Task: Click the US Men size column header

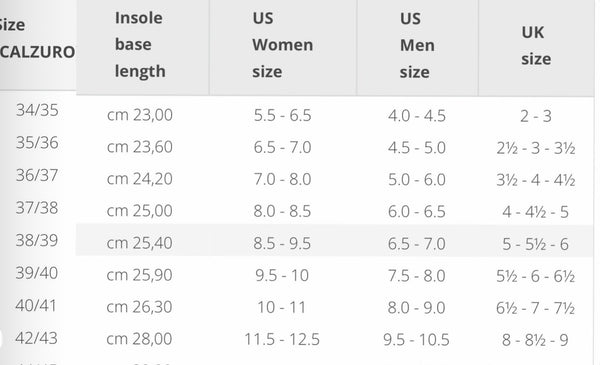Action: pyautogui.click(x=417, y=46)
